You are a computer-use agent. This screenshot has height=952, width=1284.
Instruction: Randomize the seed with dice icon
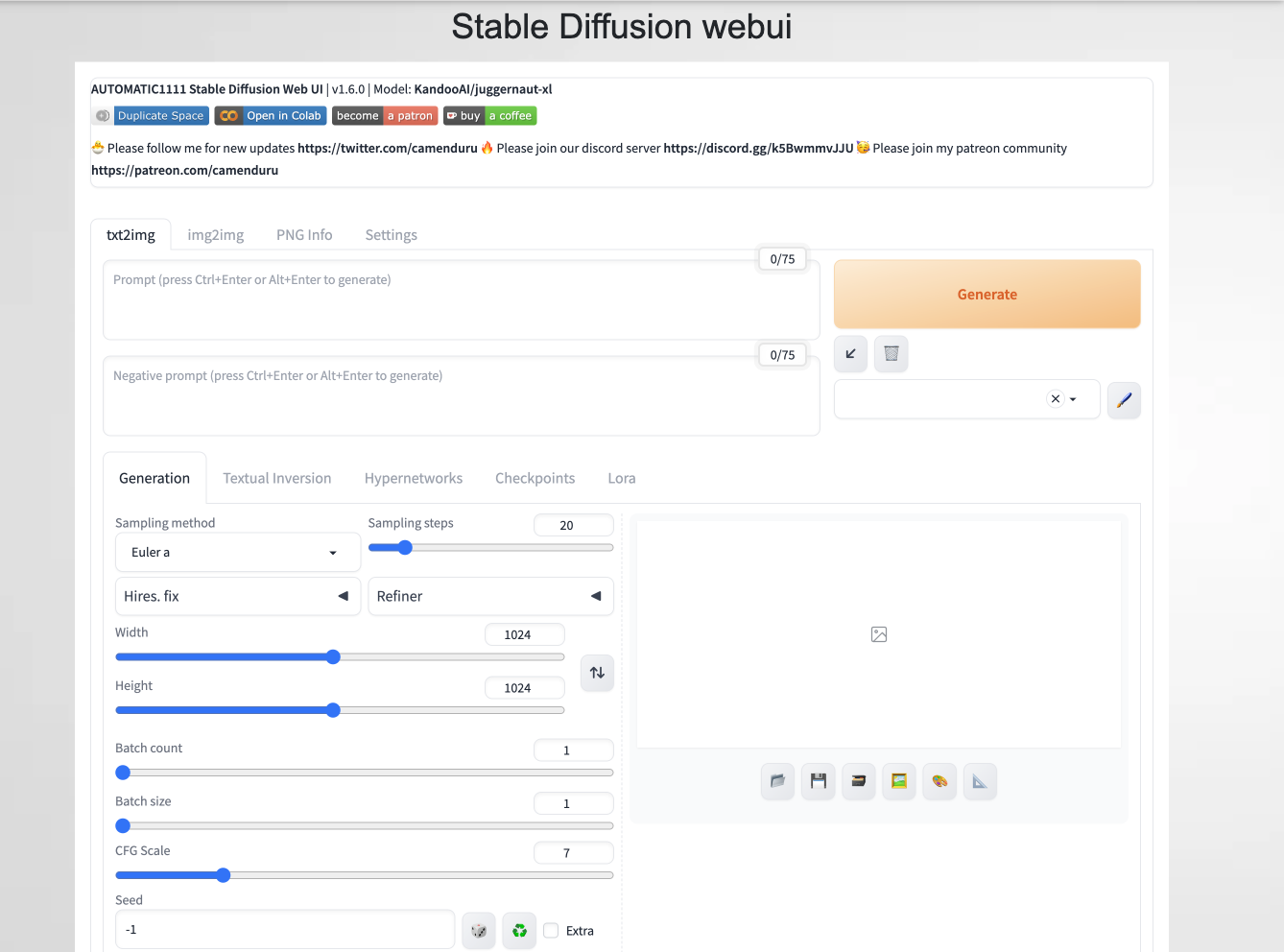[479, 929]
